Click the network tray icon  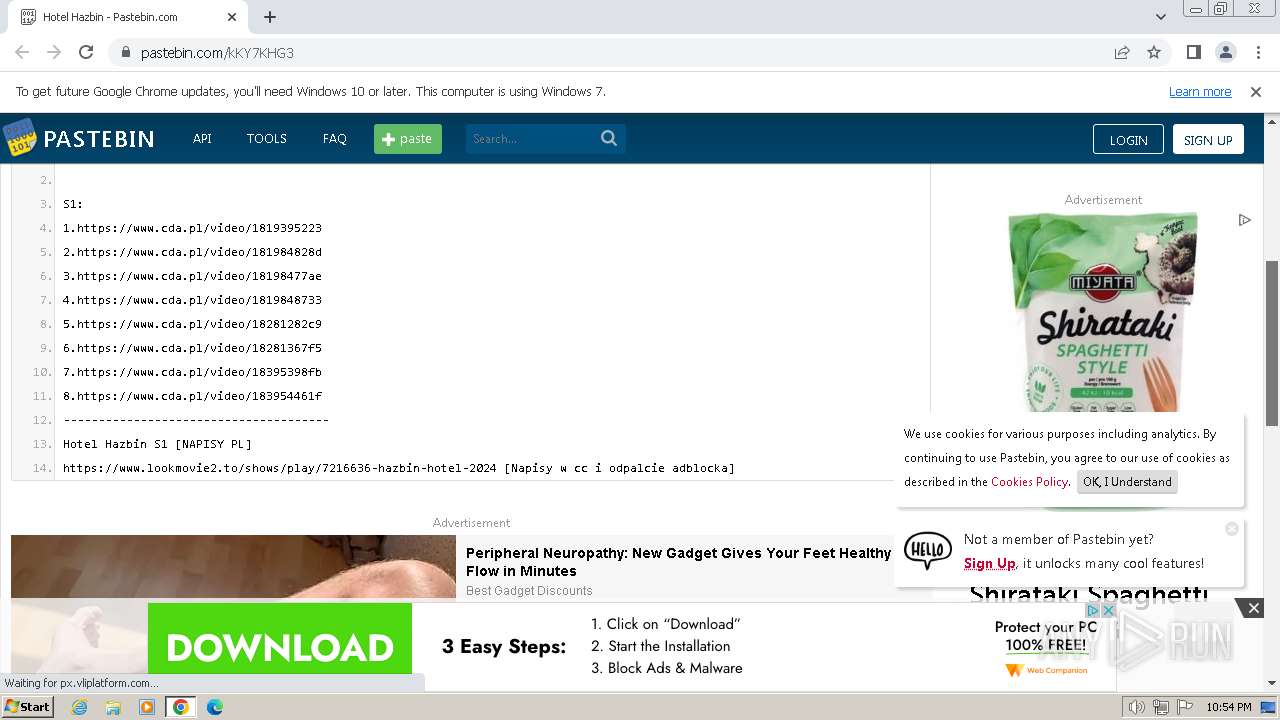(1161, 707)
